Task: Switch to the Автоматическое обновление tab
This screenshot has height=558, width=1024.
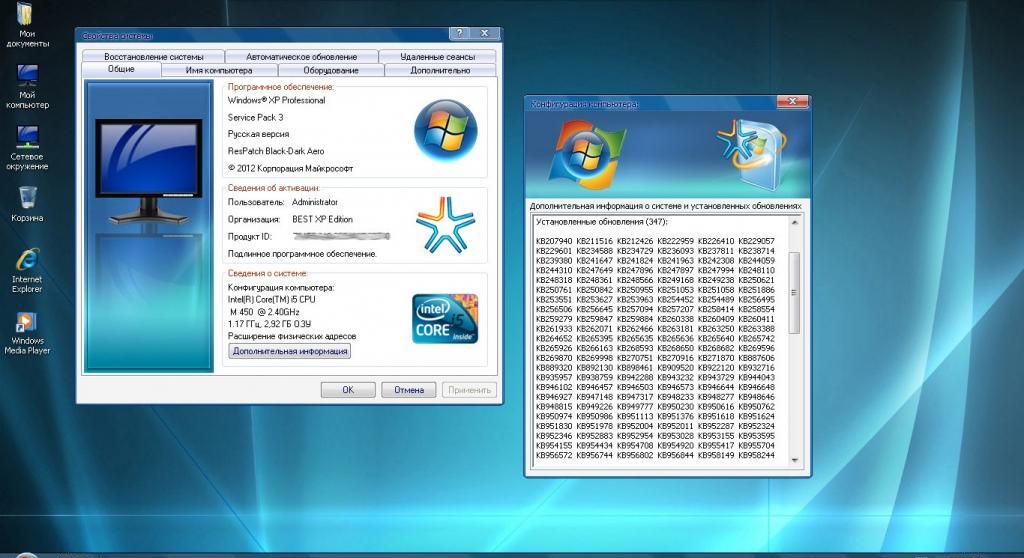Action: pyautogui.click(x=301, y=57)
